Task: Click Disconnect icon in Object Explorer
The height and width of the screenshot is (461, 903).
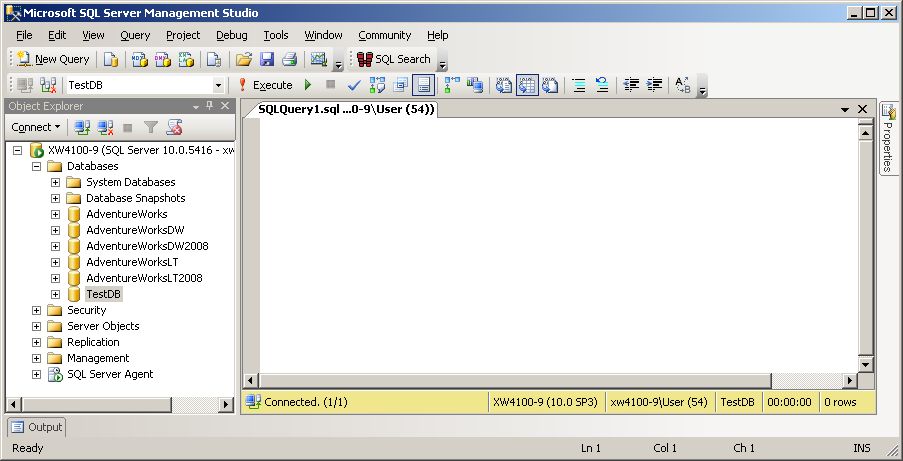Action: click(x=105, y=127)
